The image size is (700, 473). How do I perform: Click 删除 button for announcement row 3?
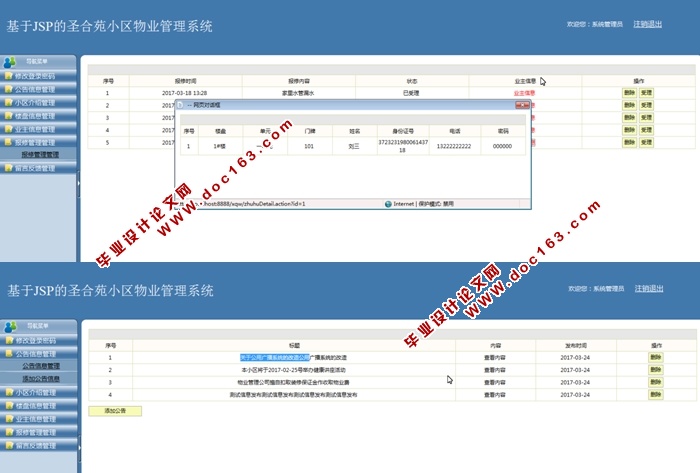656,382
